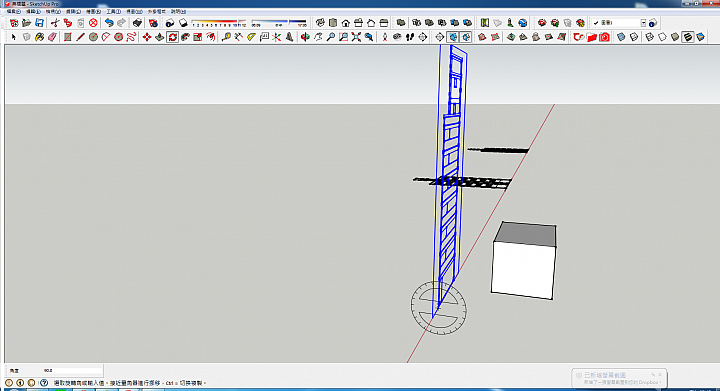Image resolution: width=720 pixels, height=391 pixels.
Task: Activate the Move tool with red arrows
Action: pos(147,37)
